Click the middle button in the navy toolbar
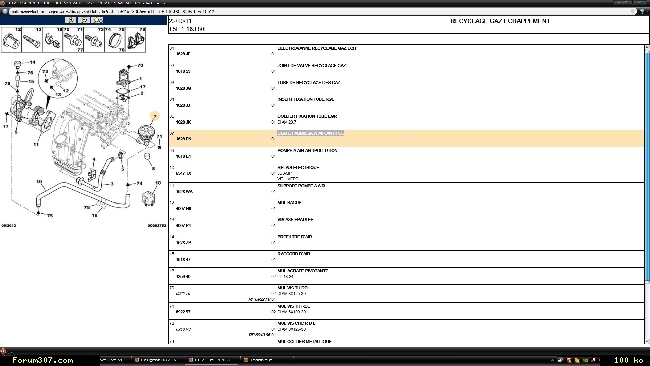 click(x=84, y=20)
